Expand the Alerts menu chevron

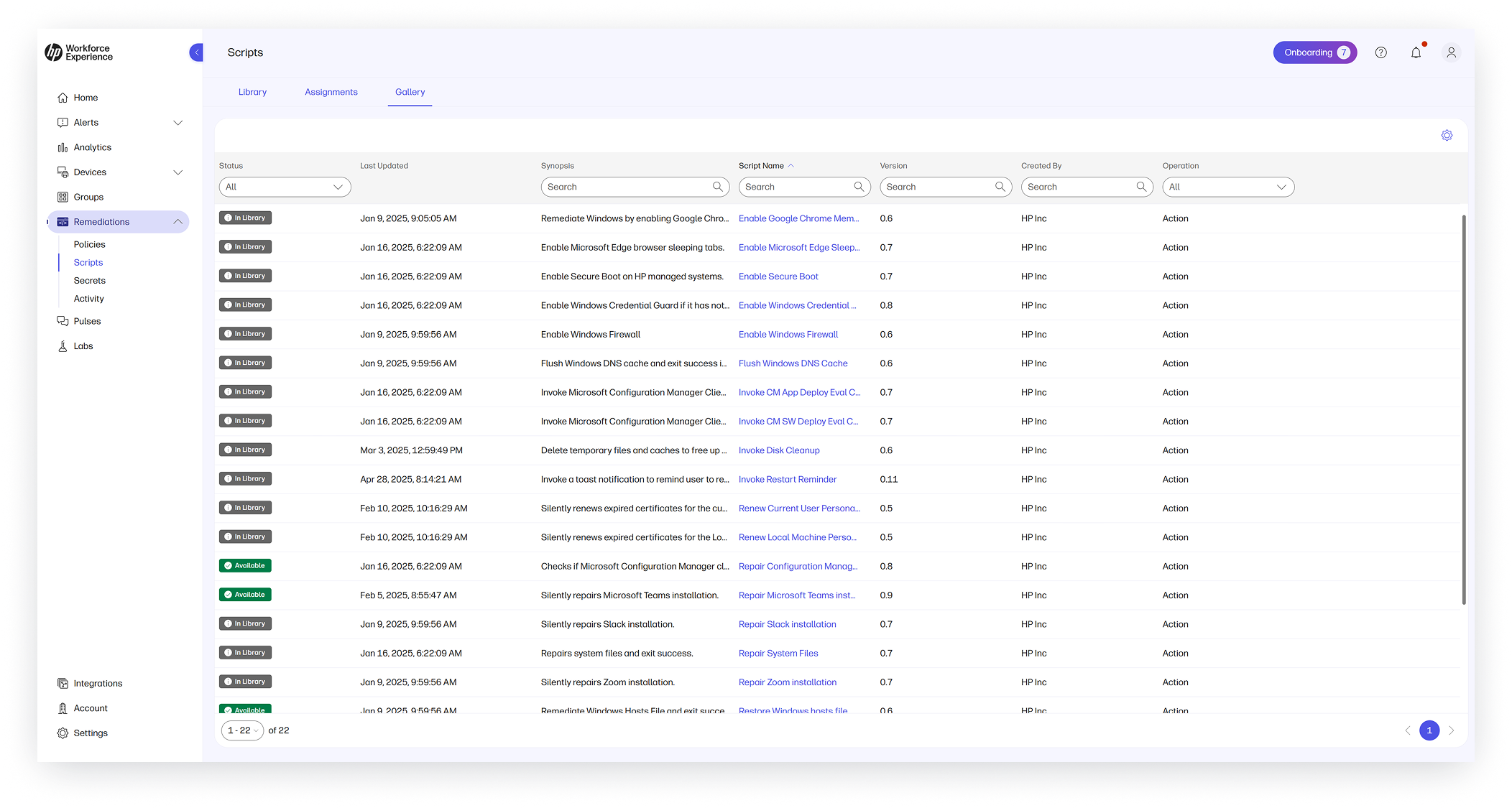tap(178, 123)
